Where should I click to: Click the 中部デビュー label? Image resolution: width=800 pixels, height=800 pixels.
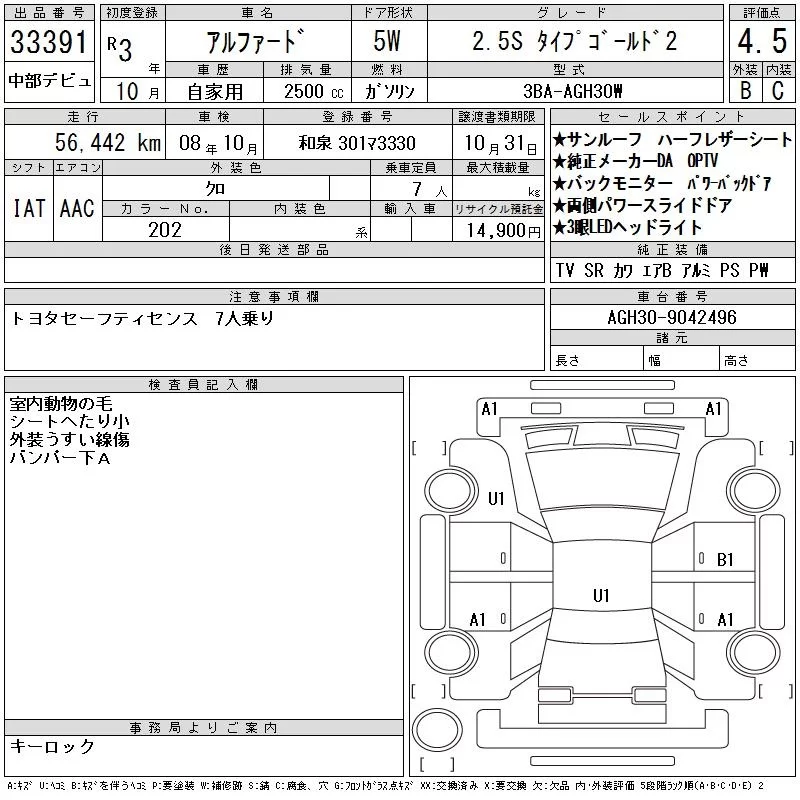click(x=49, y=81)
